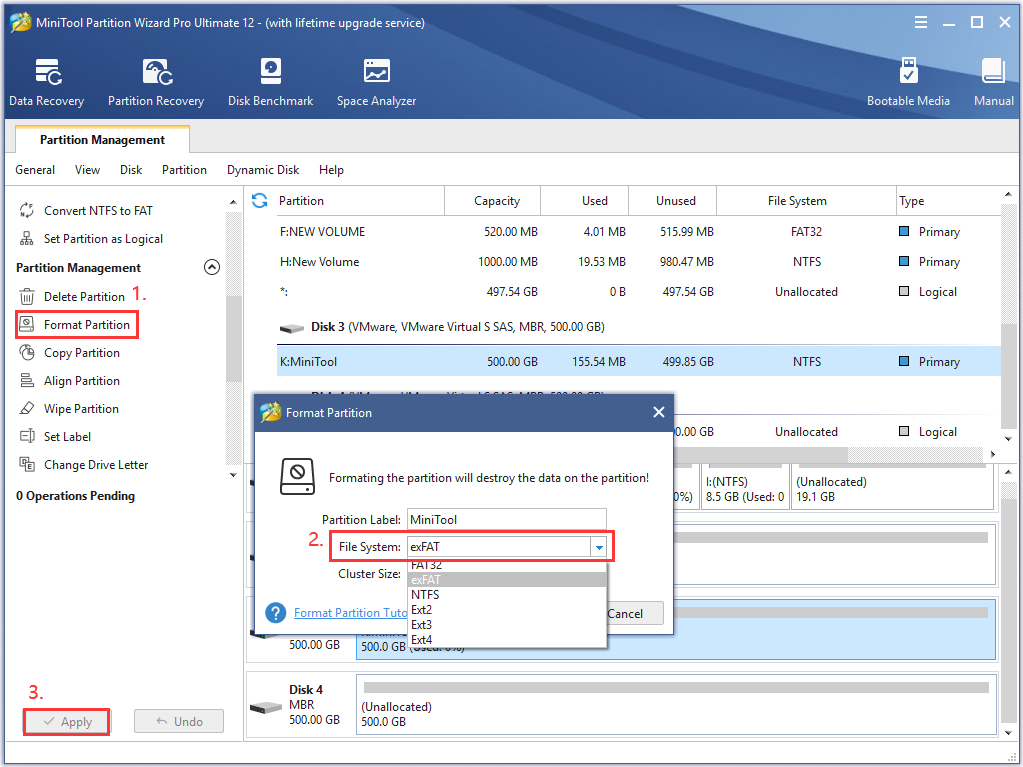The image size is (1023, 767).
Task: Sort by the Type column header
Action: coord(949,201)
